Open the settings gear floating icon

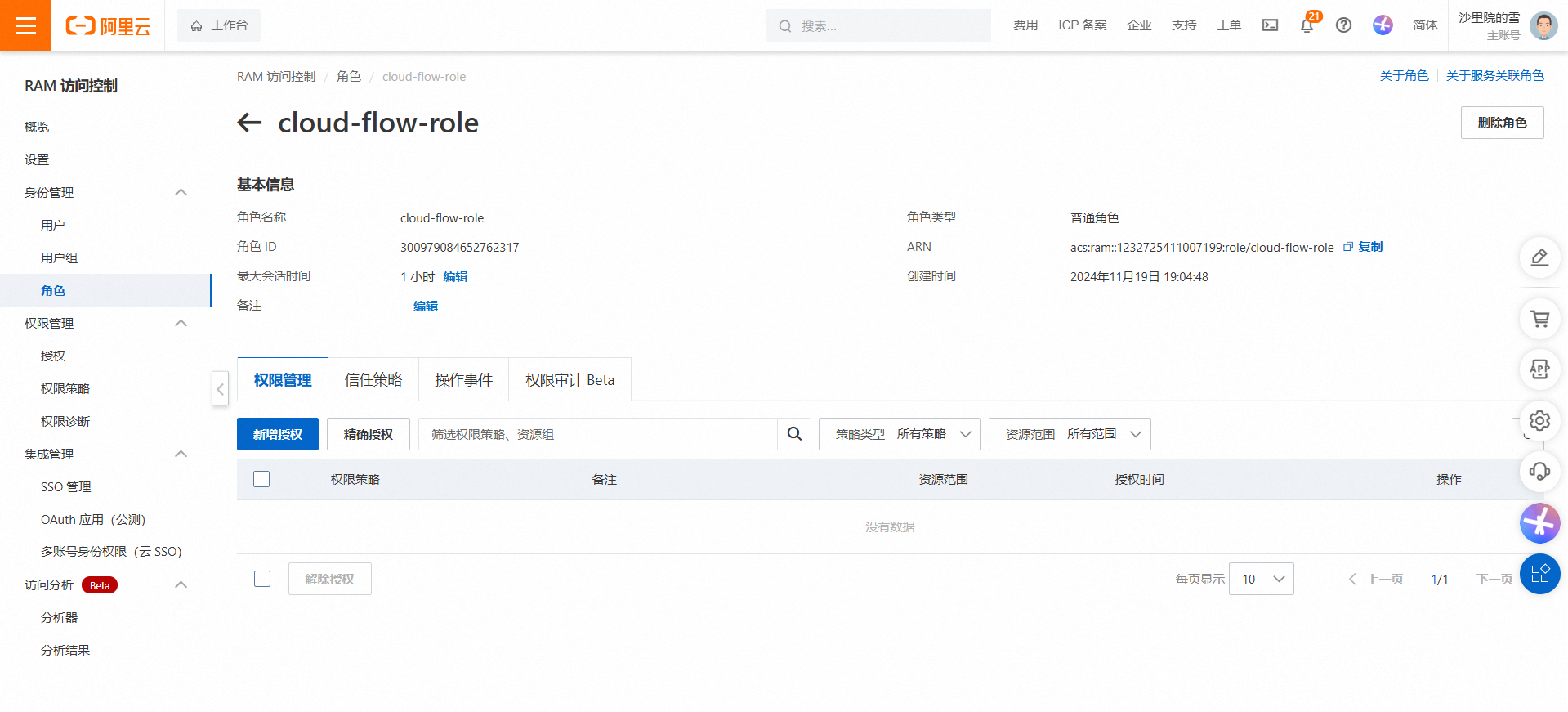[1539, 420]
